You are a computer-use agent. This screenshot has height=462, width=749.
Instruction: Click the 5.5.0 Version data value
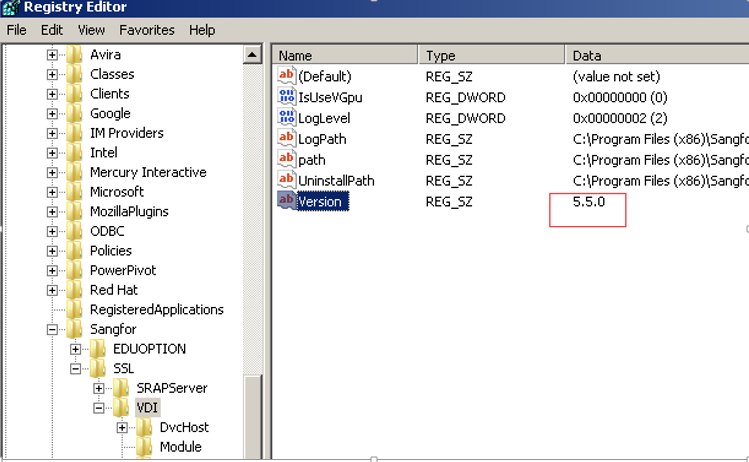click(x=588, y=202)
